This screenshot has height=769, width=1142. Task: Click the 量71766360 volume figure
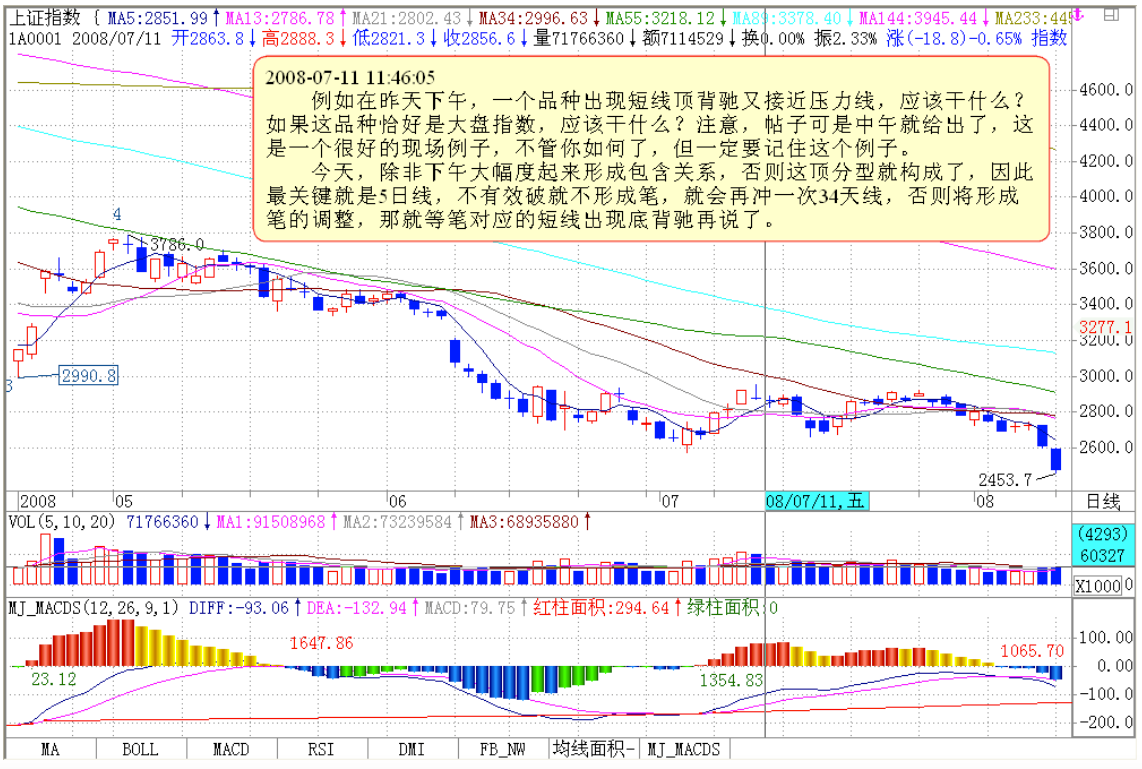pyautogui.click(x=579, y=38)
